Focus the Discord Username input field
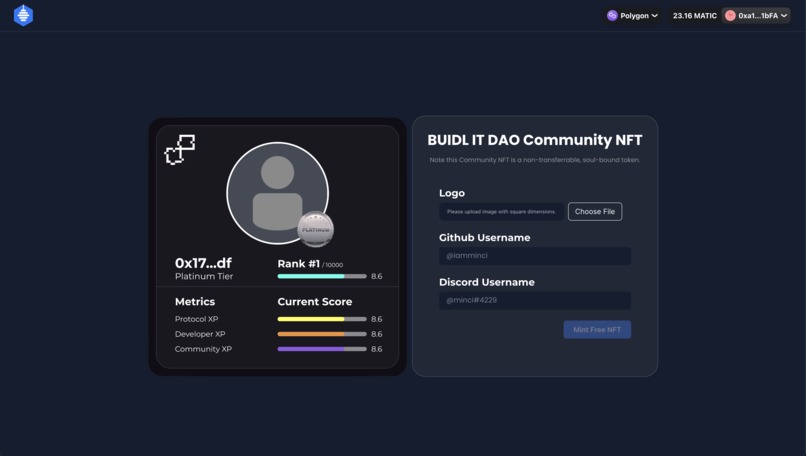Viewport: 806px width, 456px height. pos(535,300)
